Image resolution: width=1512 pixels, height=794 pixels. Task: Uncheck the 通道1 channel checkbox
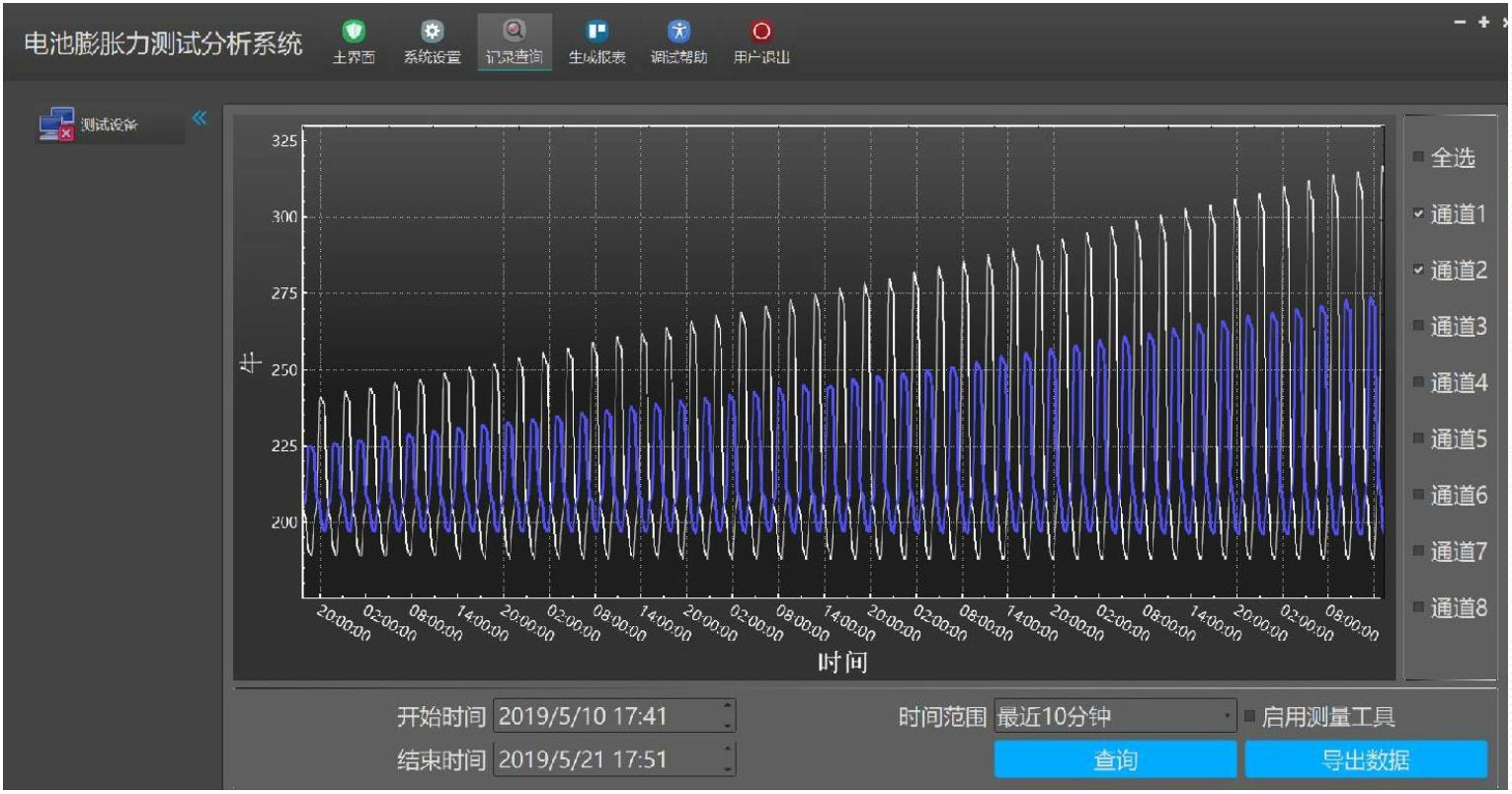[1419, 213]
